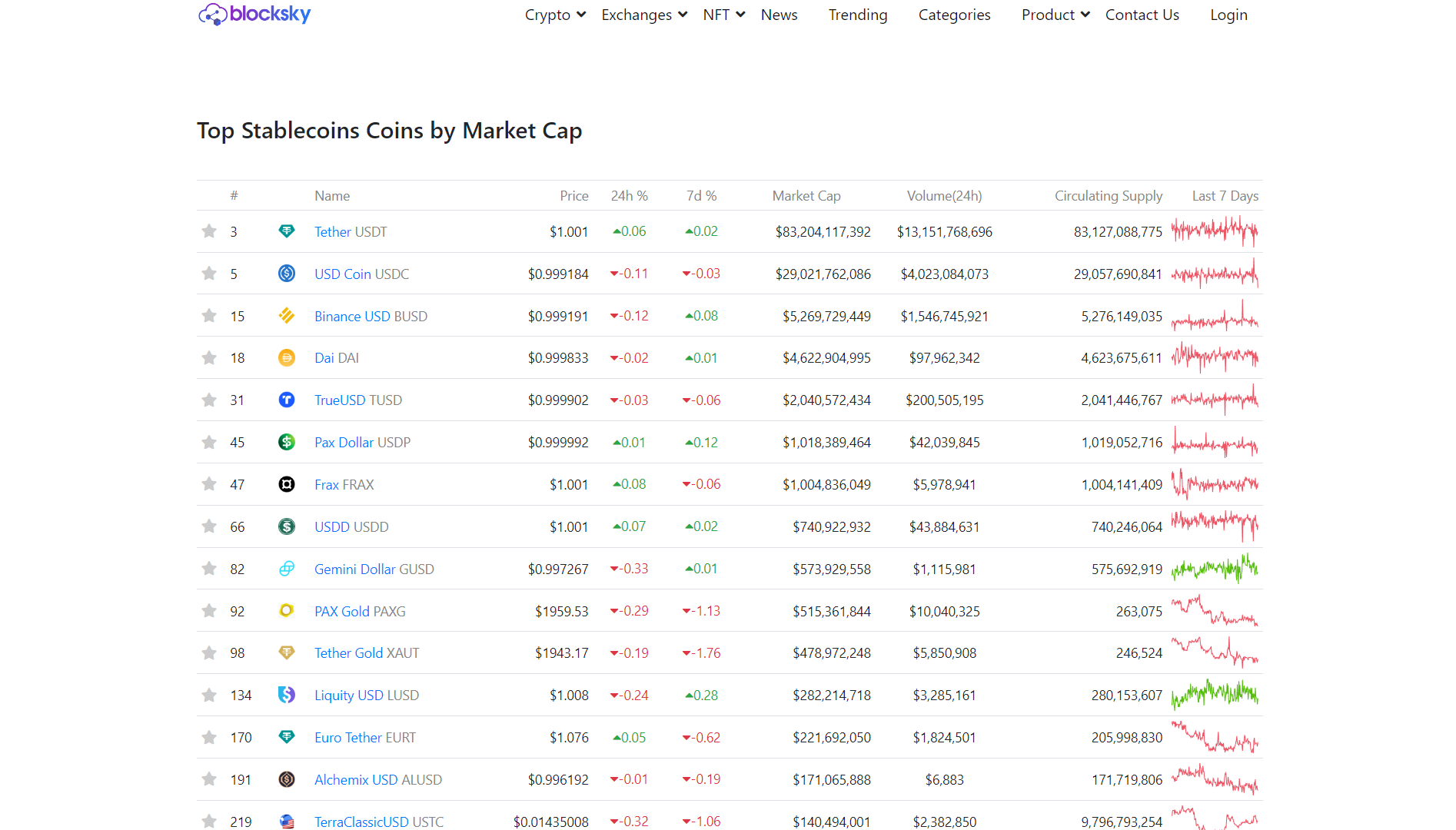Toggle the star for Binance USD
The width and height of the screenshot is (1456, 830).
[x=209, y=316]
